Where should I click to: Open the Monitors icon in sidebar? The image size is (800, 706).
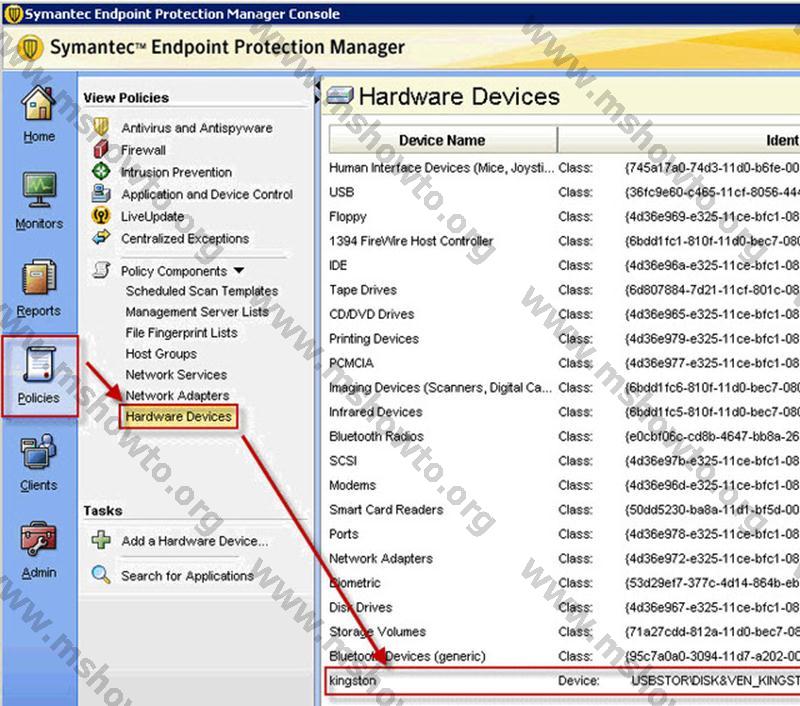[x=39, y=190]
